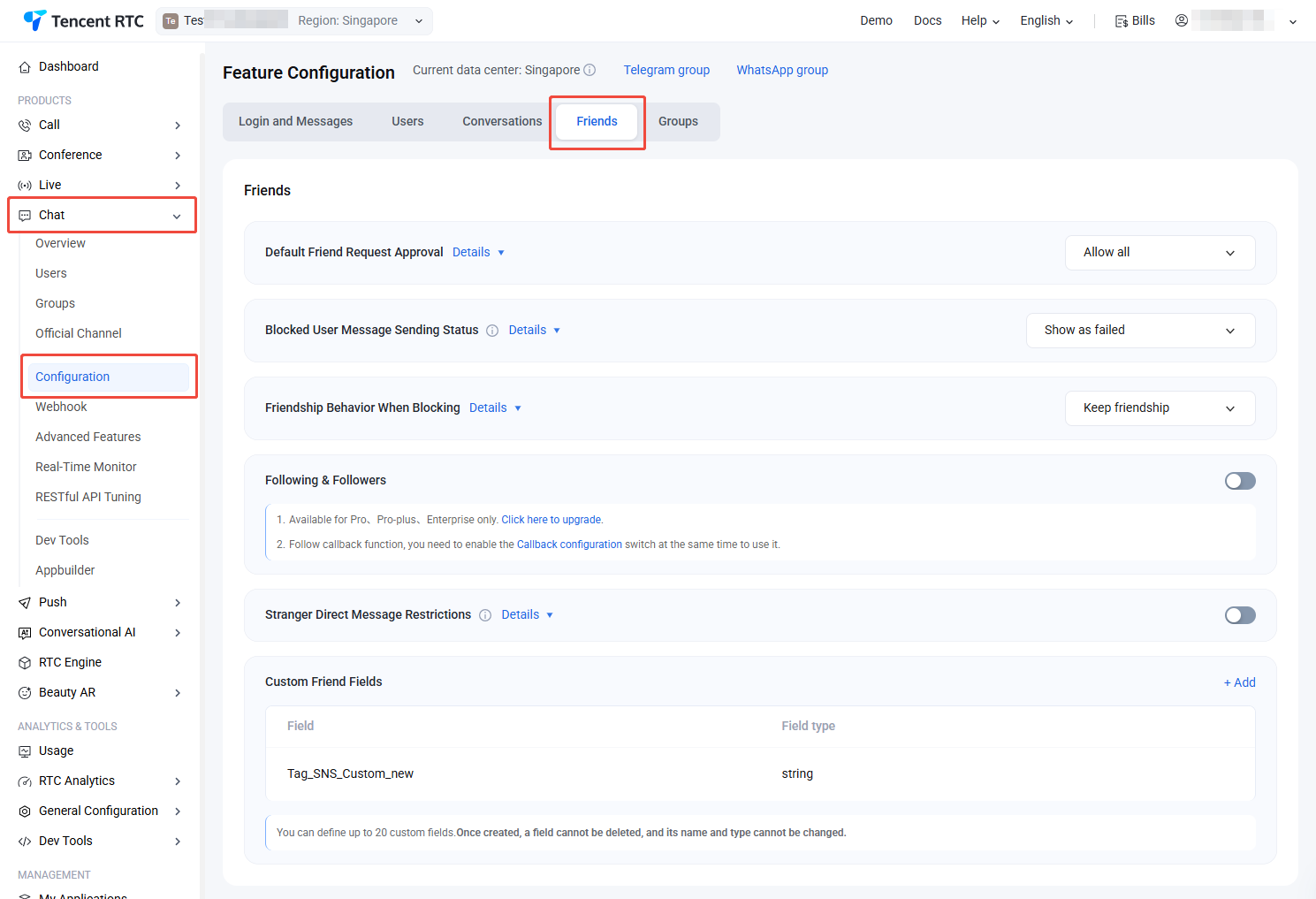Expand Details for Blocked User Message Sending Status
This screenshot has height=899, width=1316.
[x=535, y=331]
